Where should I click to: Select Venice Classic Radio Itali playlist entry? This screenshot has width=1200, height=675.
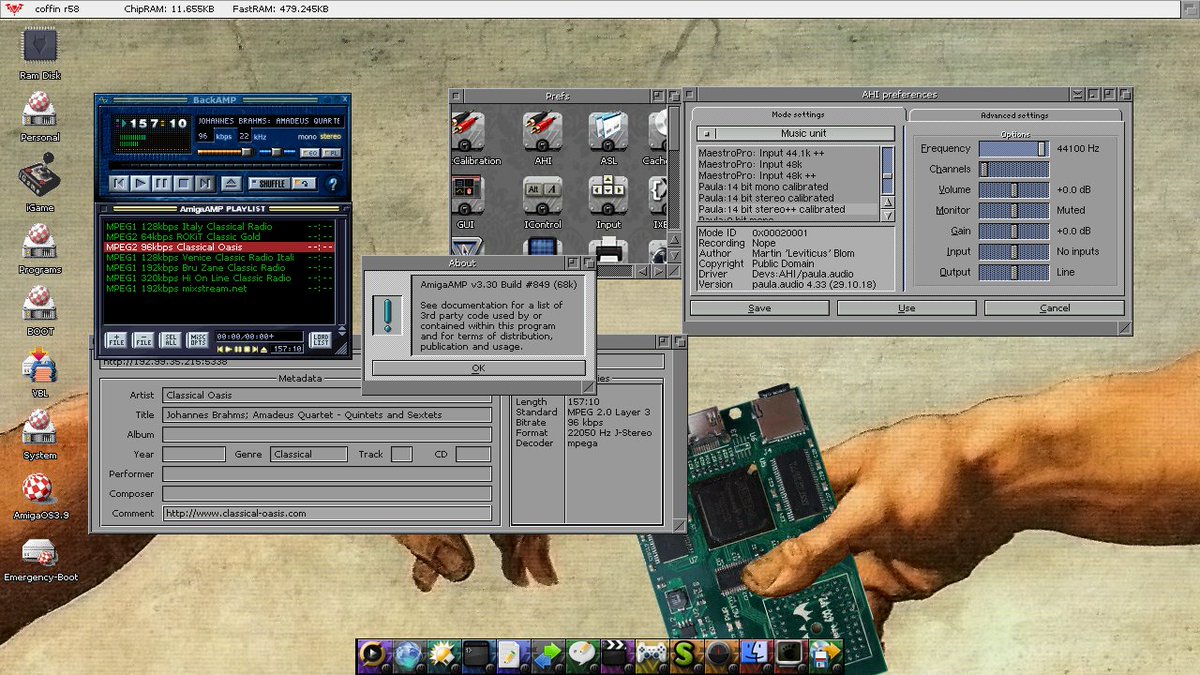click(x=218, y=257)
